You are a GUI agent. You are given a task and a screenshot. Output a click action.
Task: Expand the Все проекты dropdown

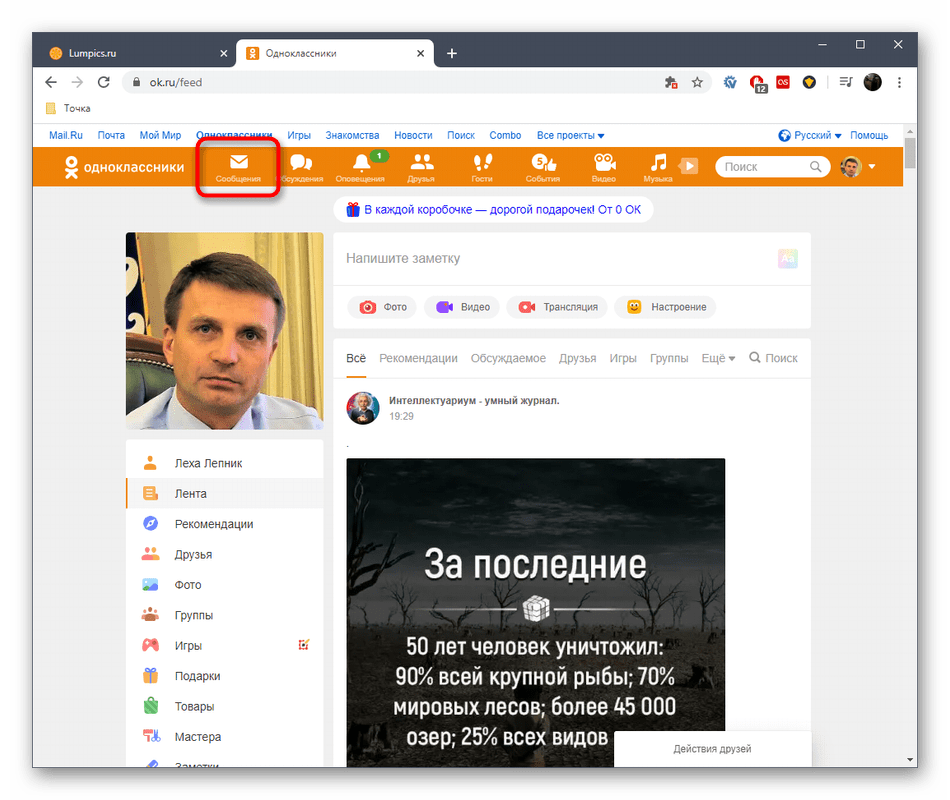coord(570,135)
